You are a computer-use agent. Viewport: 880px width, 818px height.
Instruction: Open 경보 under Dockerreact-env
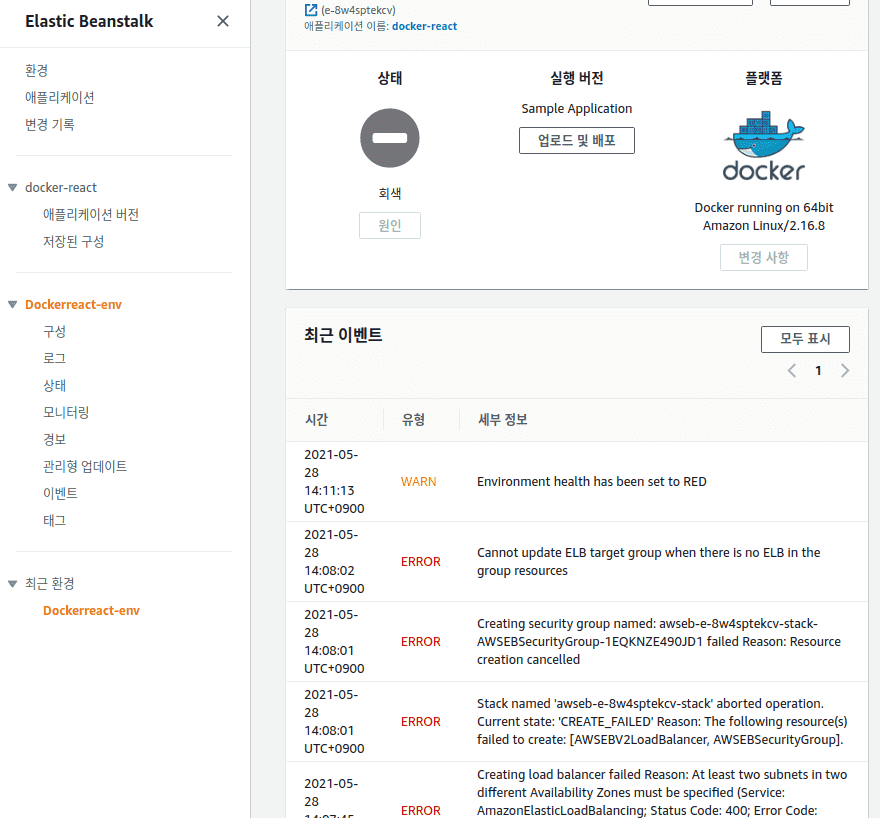tap(54, 439)
